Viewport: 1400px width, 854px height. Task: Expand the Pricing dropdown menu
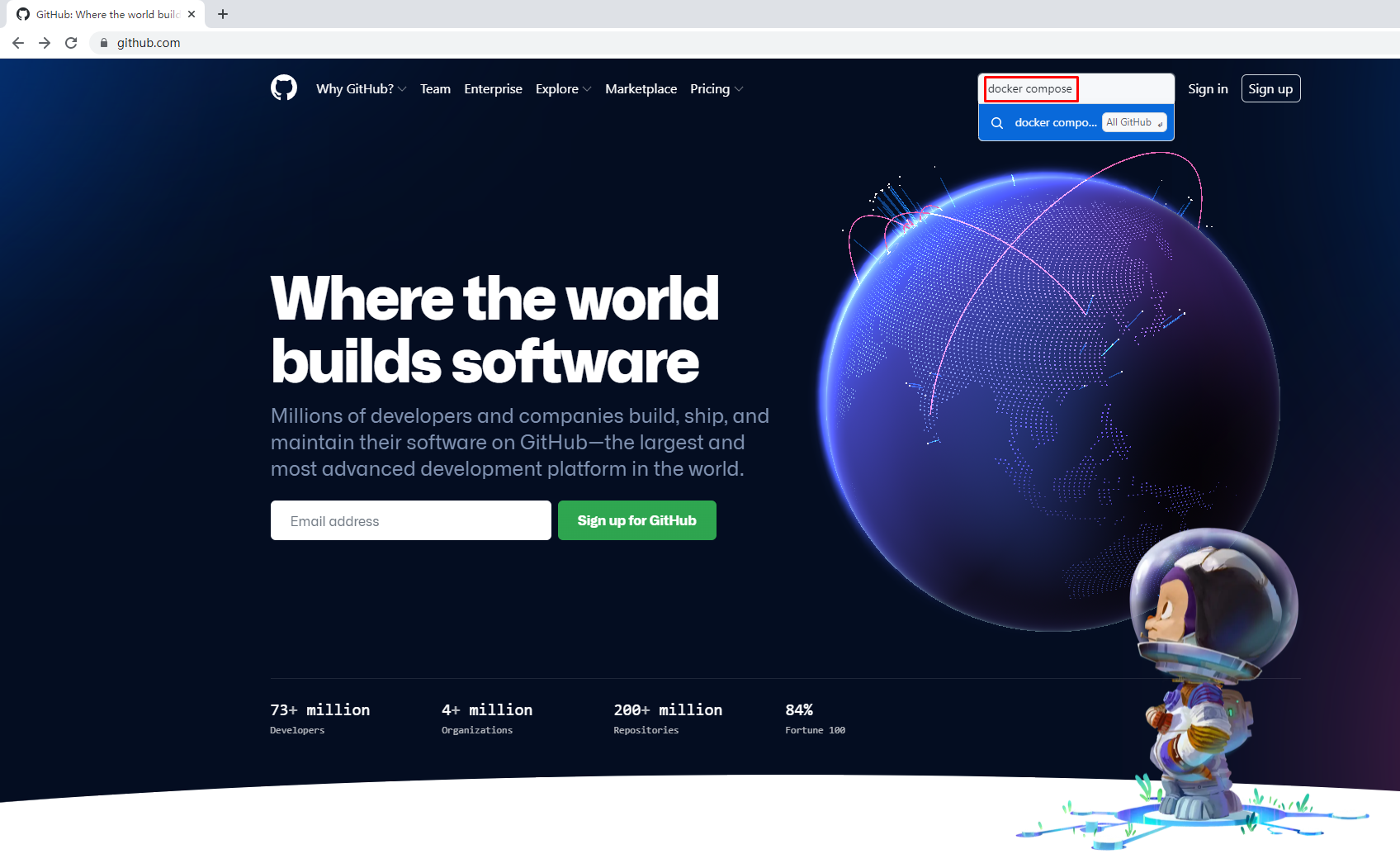click(717, 88)
